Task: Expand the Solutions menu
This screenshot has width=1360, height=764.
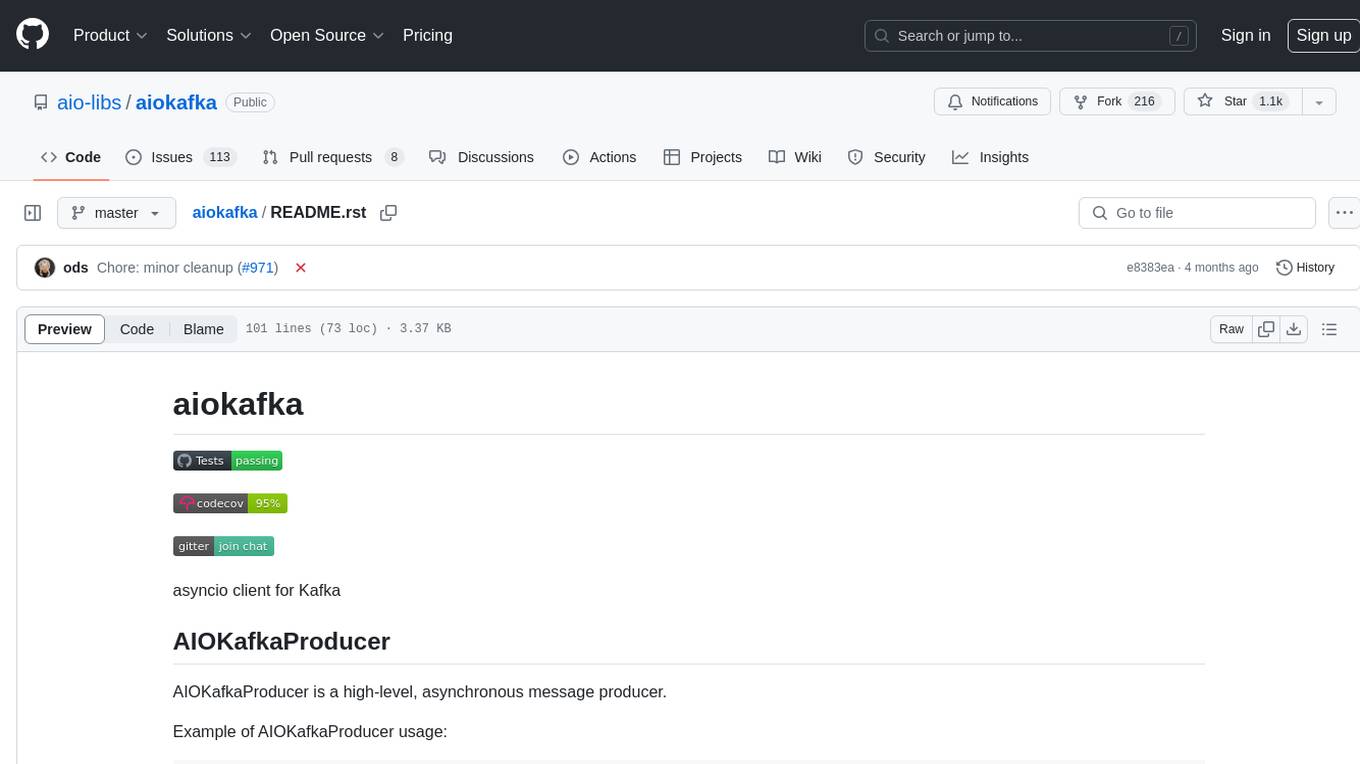Action: [x=209, y=35]
